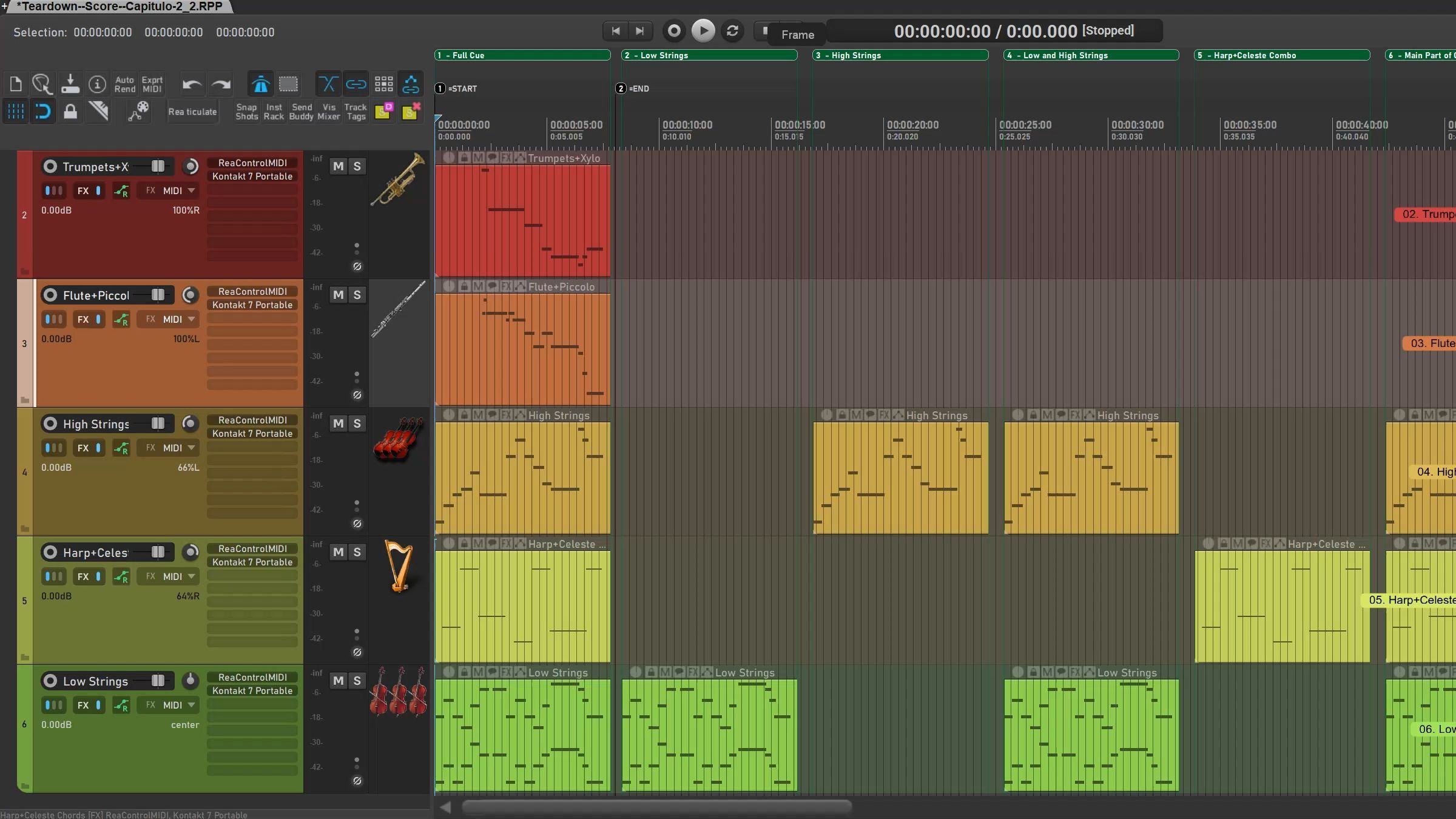Mute the Trumpets+Xylo track

coord(339,166)
